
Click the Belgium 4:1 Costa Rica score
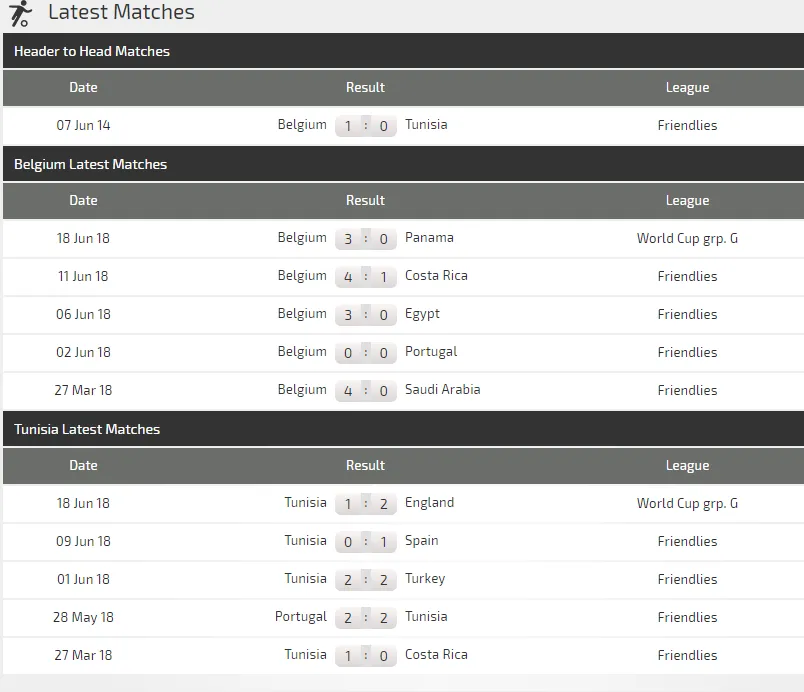click(x=365, y=277)
